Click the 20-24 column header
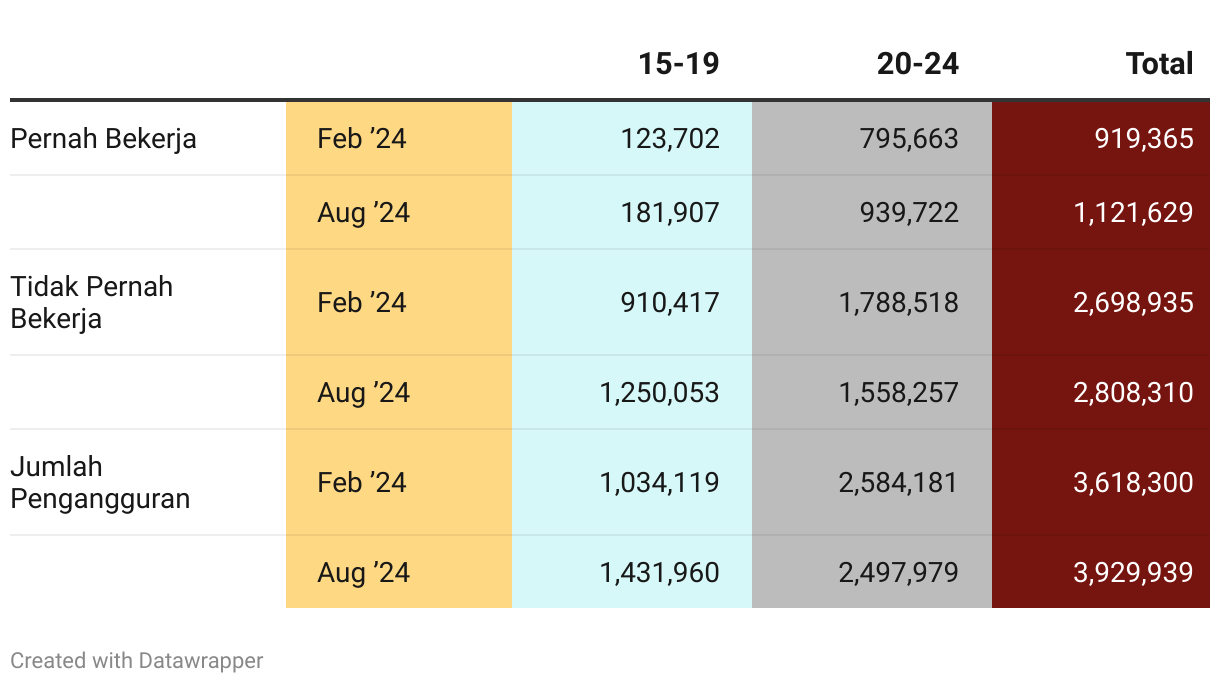1220x684 pixels. (918, 65)
